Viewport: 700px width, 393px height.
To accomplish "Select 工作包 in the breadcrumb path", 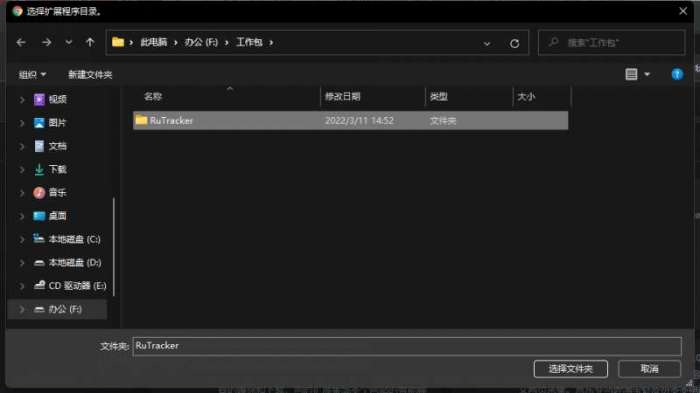I will coord(249,42).
